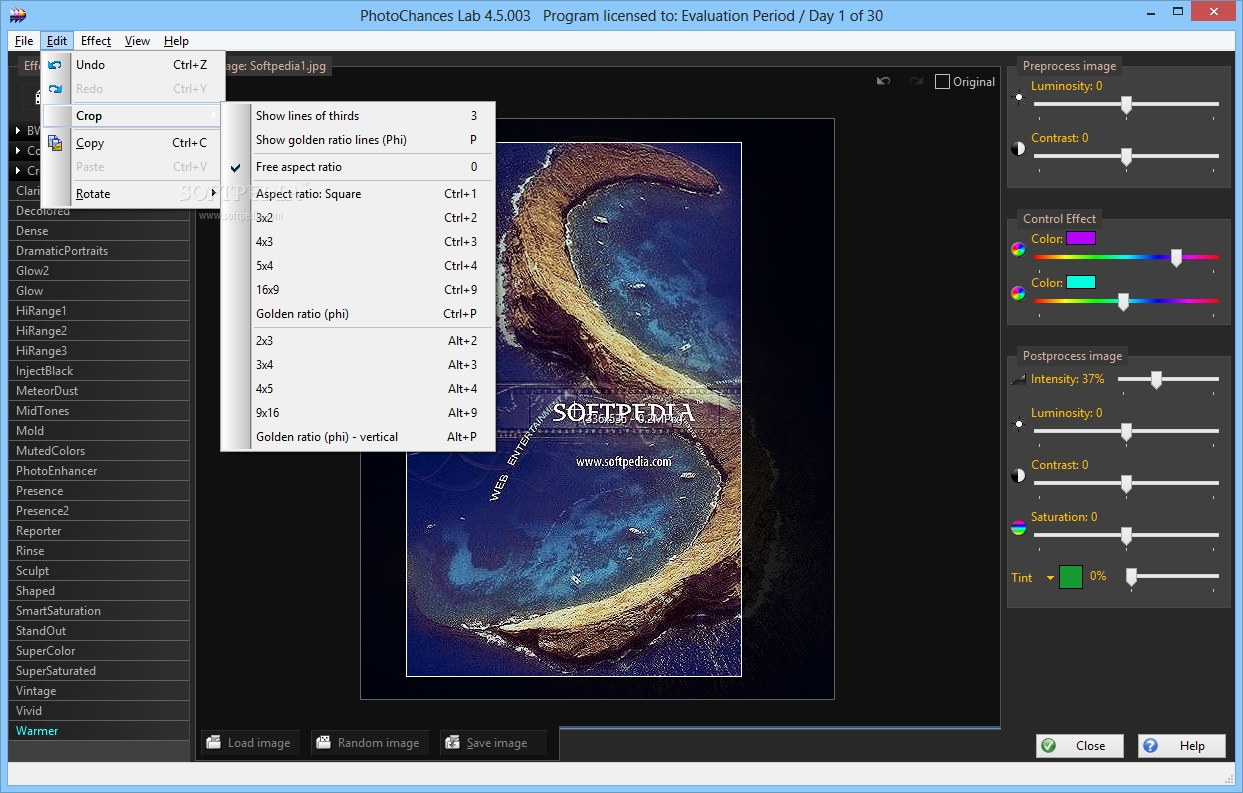
Task: Click the Preprocess Luminosity sun icon
Action: coord(1019,98)
